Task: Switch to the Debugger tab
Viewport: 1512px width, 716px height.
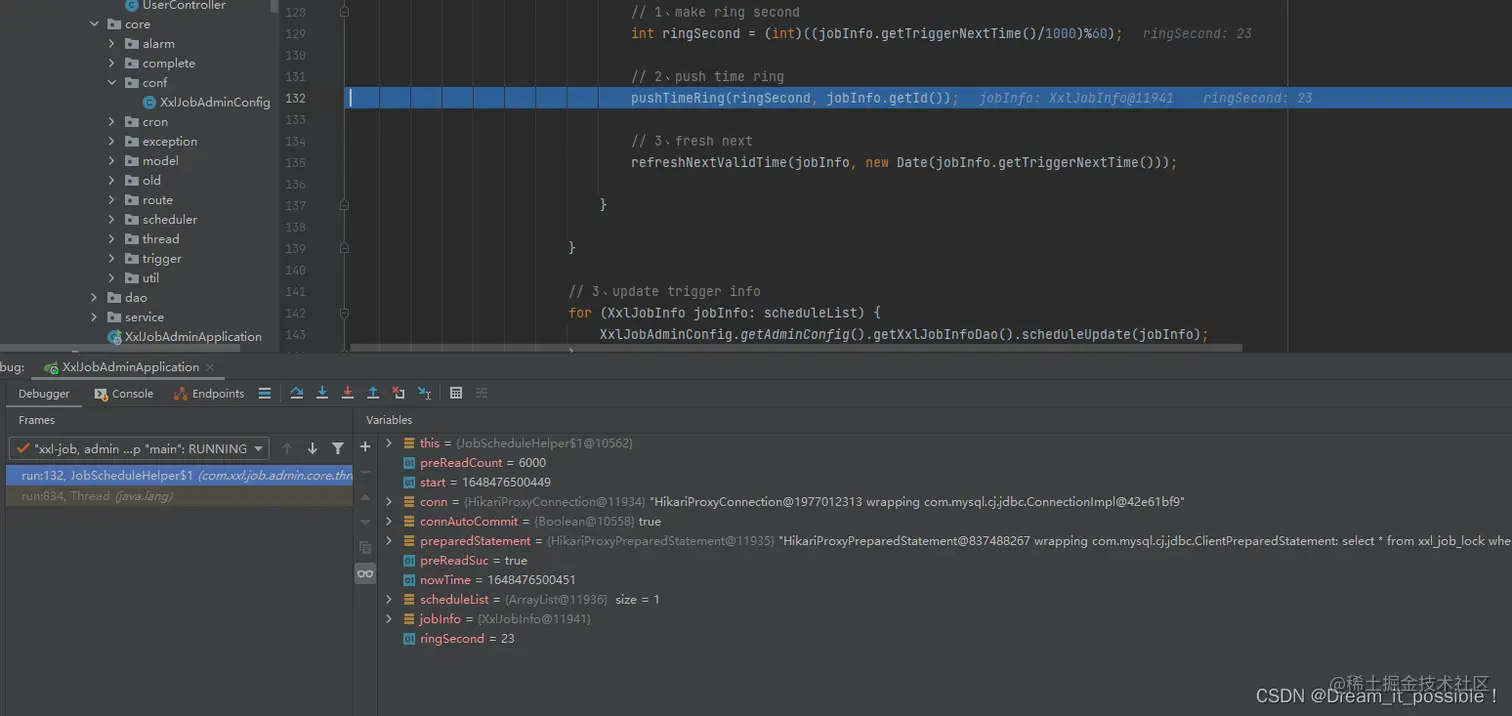Action: coord(44,394)
